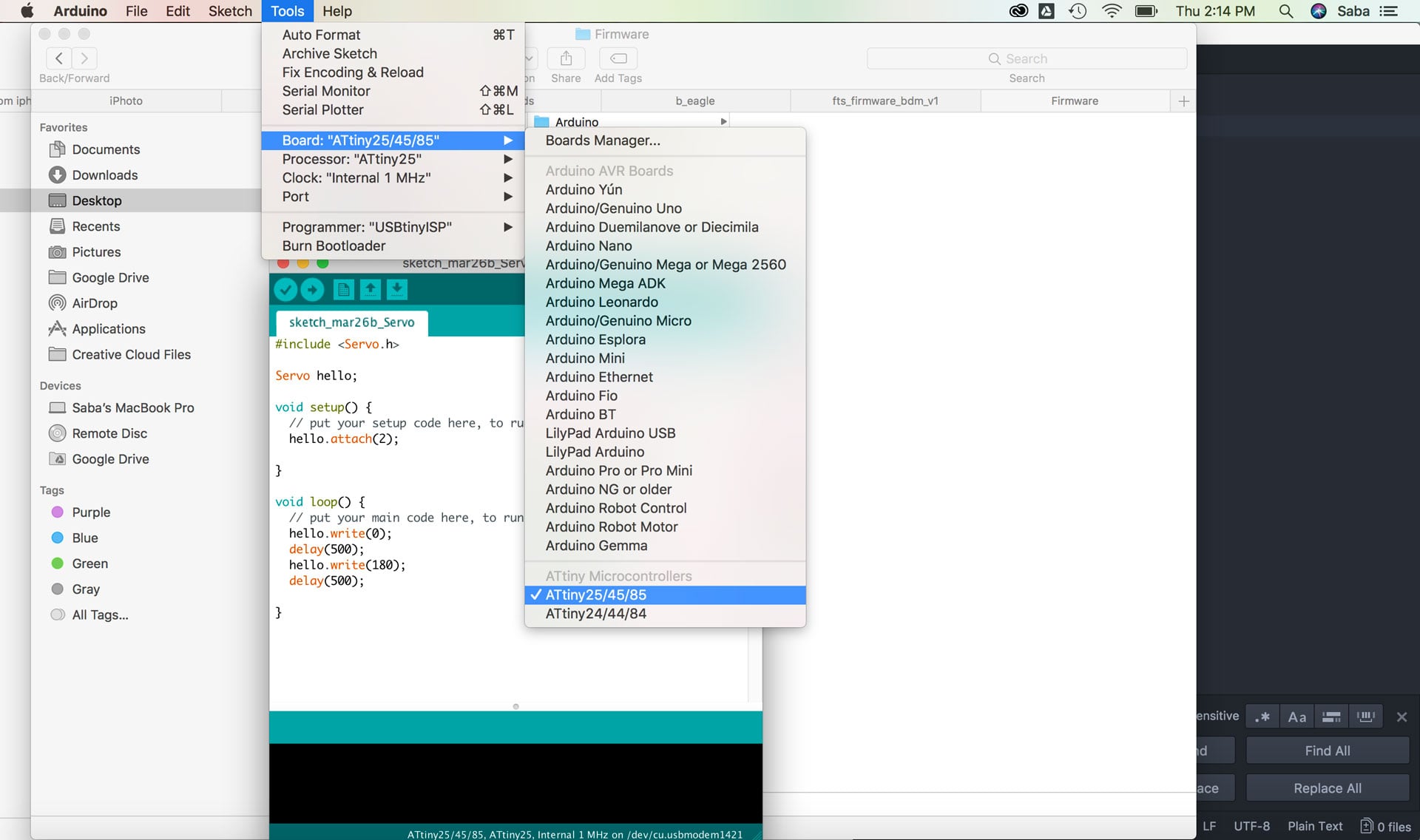This screenshot has width=1420, height=840.
Task: Select Arduino Nano board
Action: coord(665,246)
